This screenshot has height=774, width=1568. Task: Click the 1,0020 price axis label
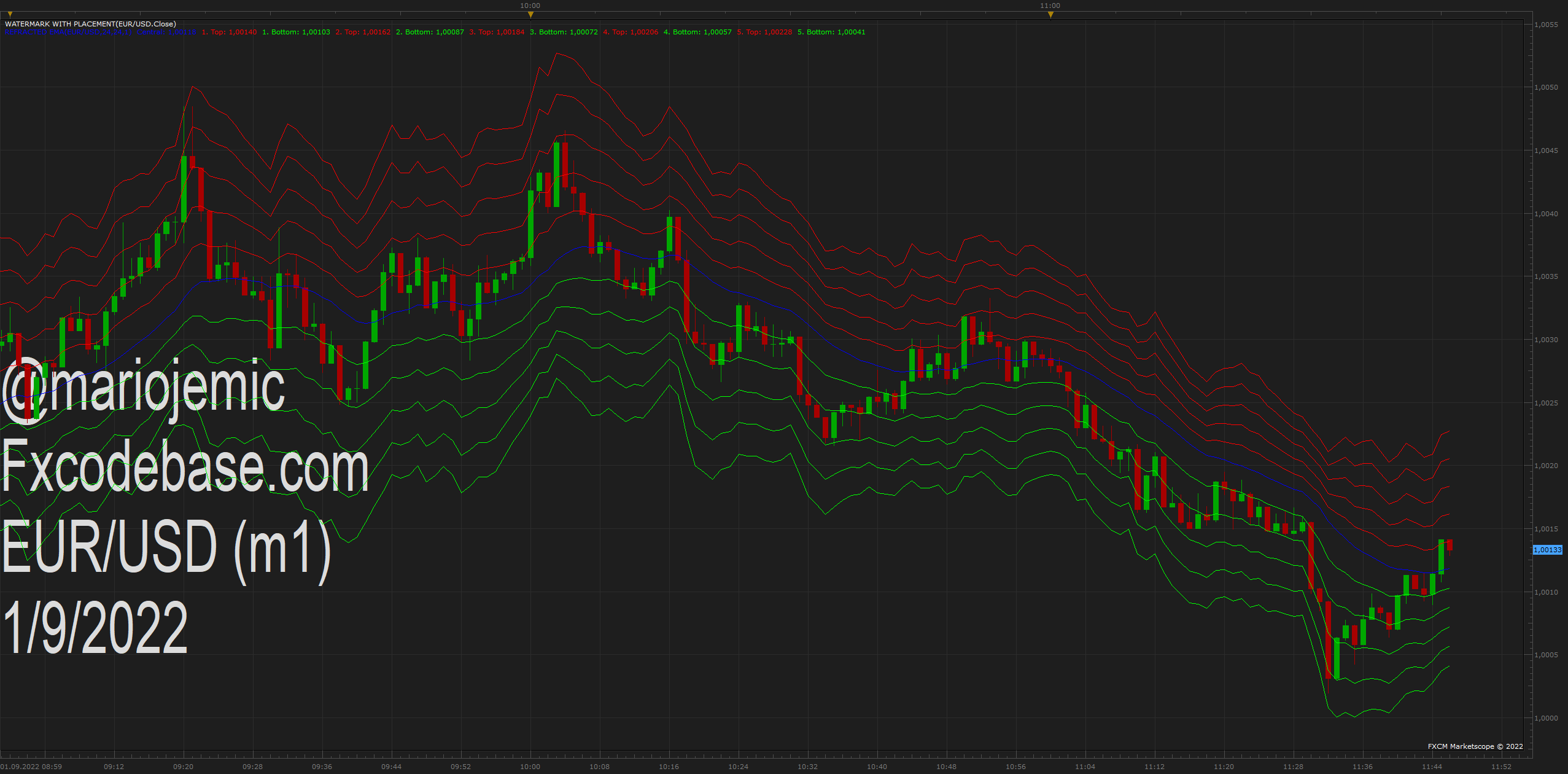1546,466
